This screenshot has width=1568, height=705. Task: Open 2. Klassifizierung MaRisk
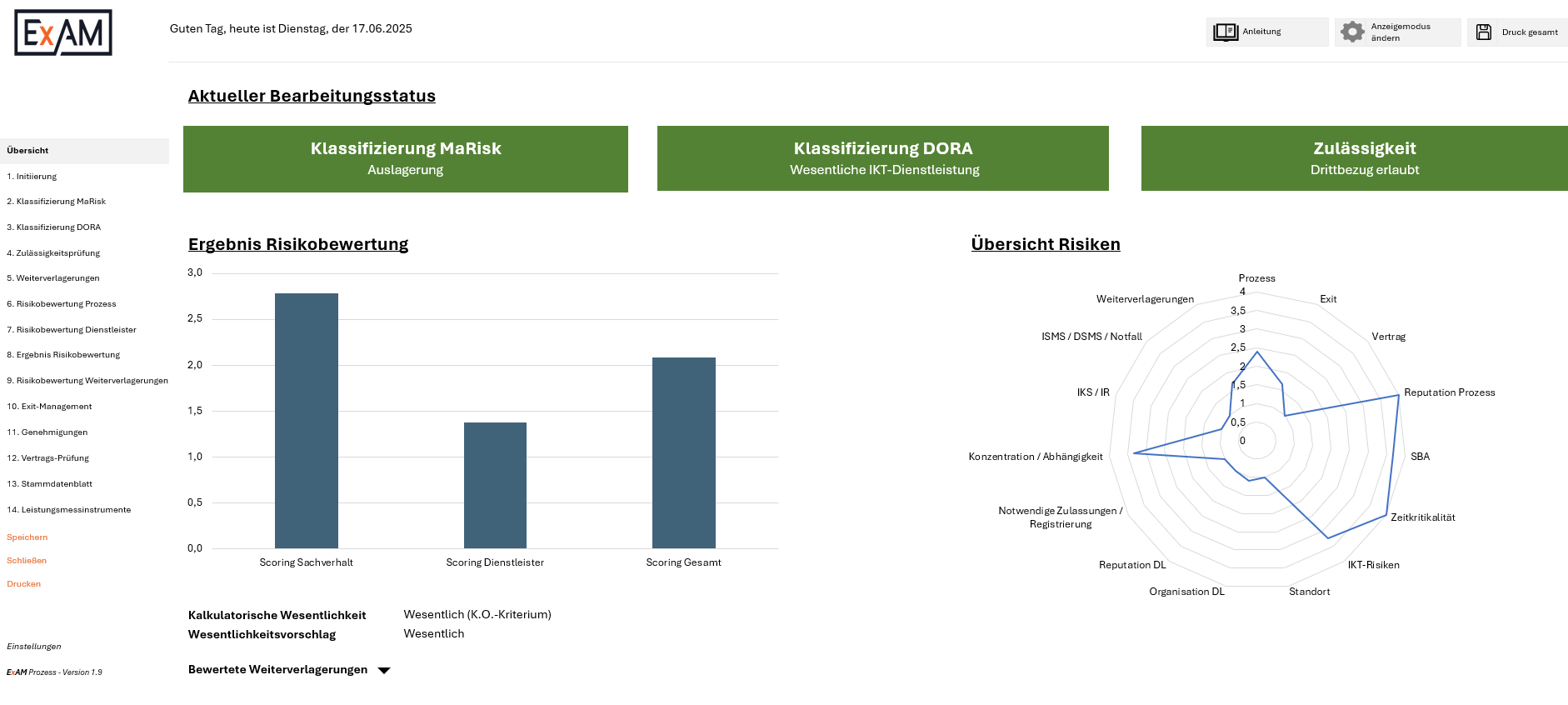[57, 202]
